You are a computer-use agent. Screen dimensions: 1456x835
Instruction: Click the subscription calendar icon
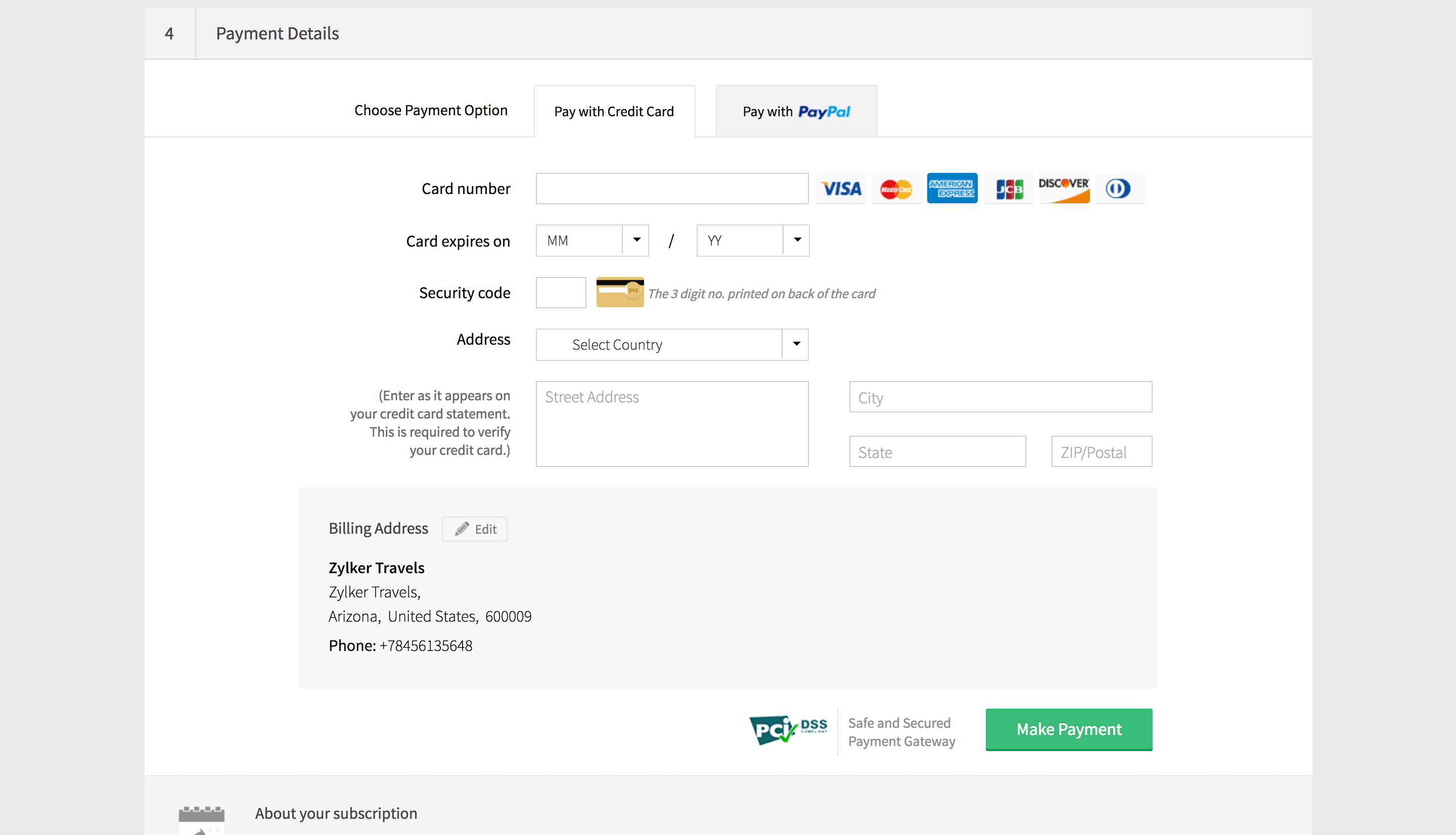click(201, 819)
